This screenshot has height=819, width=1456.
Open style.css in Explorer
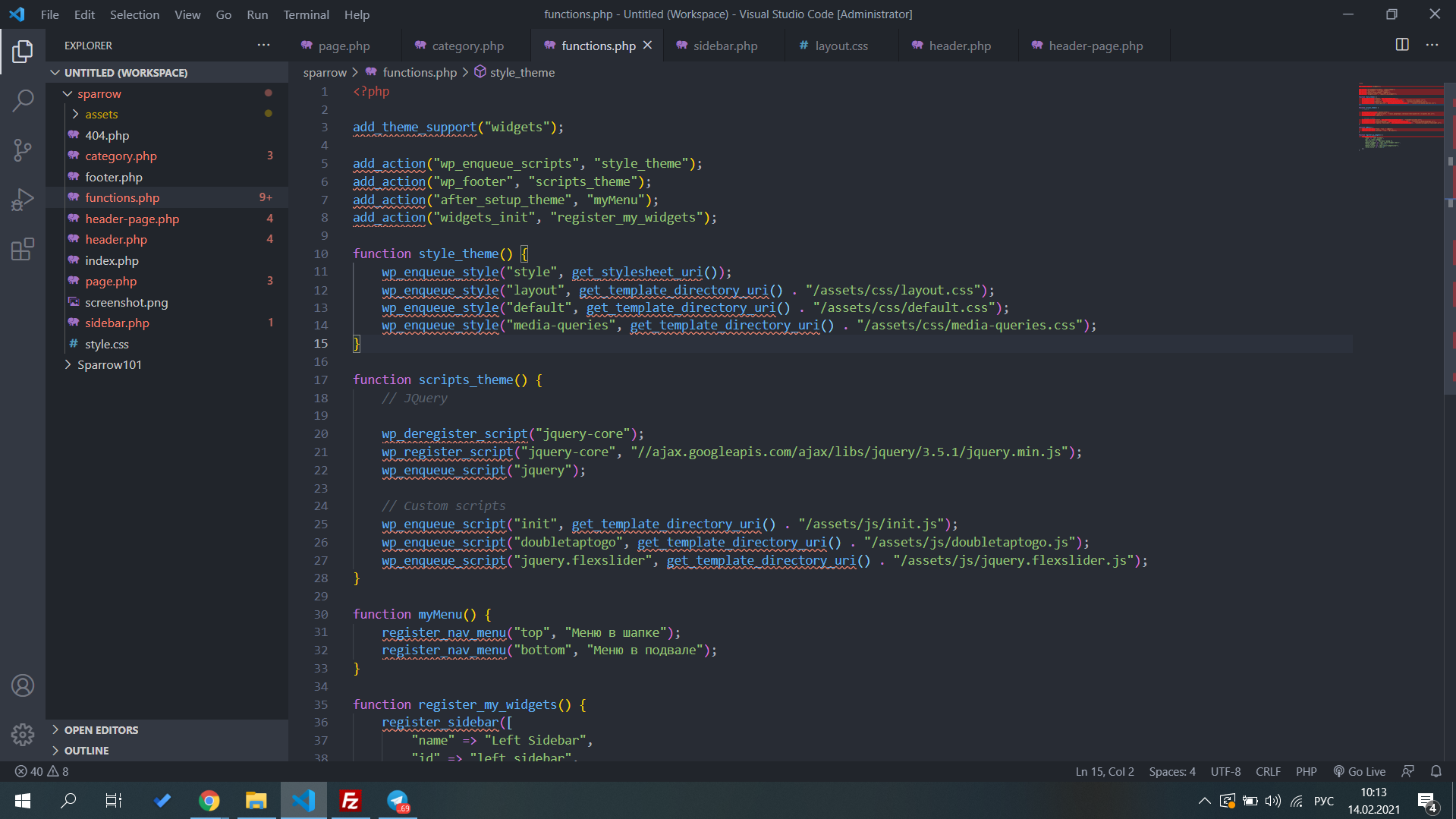107,344
